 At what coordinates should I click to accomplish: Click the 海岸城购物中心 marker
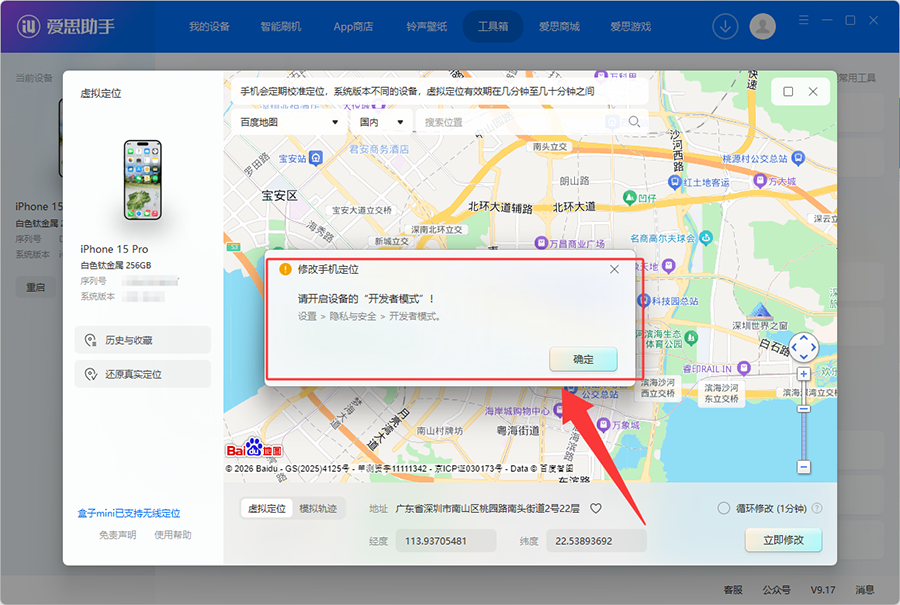559,411
